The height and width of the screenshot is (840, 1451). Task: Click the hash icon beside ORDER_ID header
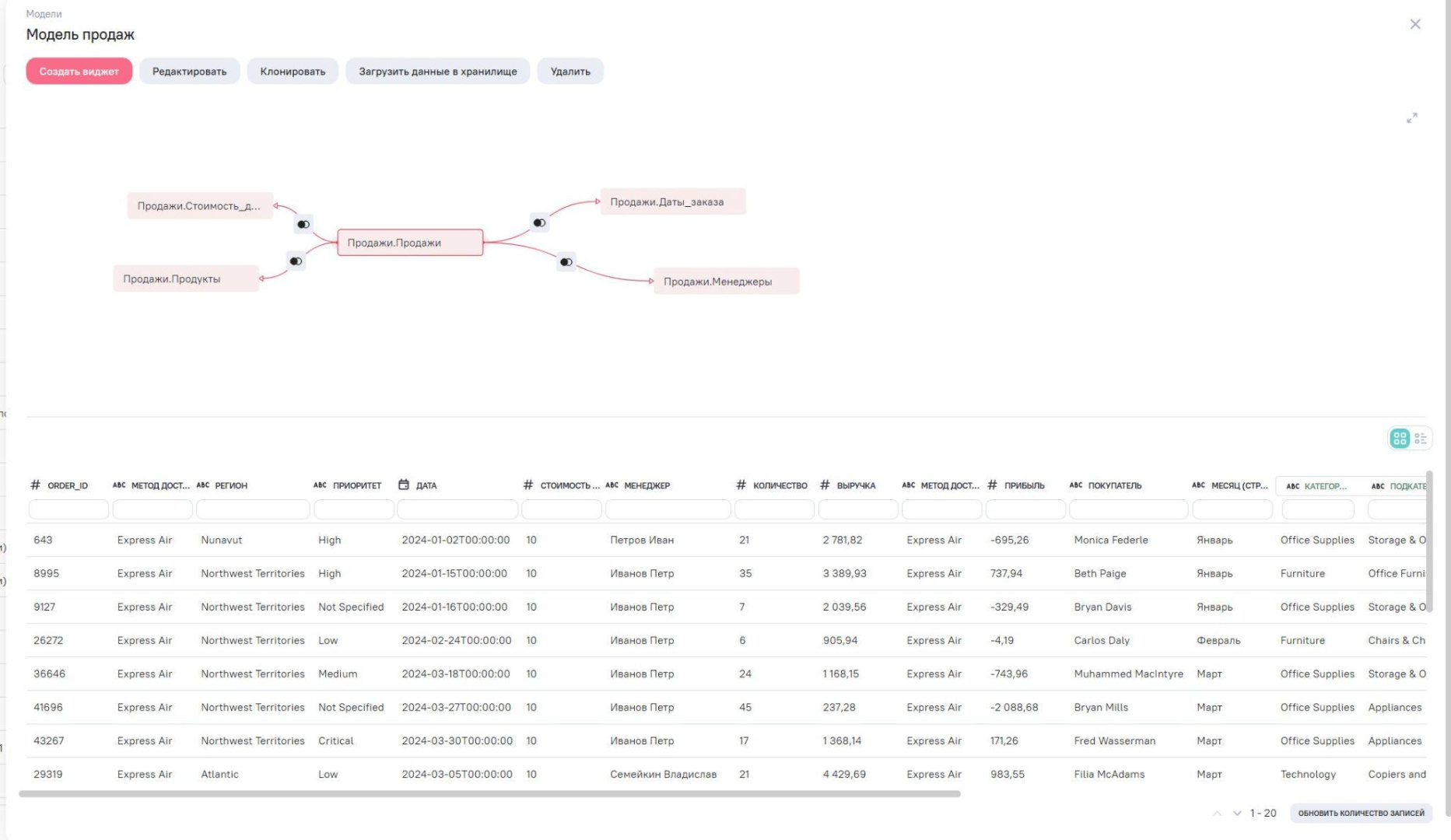pos(35,485)
